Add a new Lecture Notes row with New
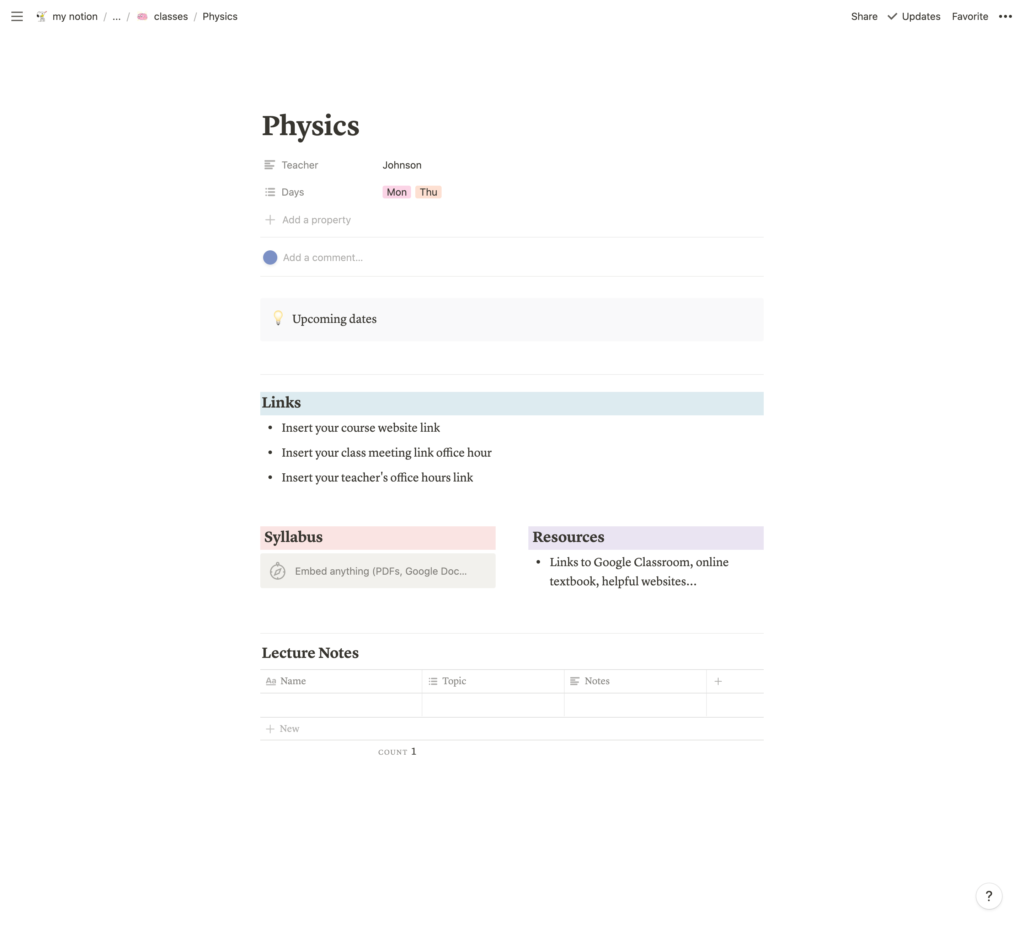 [x=281, y=728]
